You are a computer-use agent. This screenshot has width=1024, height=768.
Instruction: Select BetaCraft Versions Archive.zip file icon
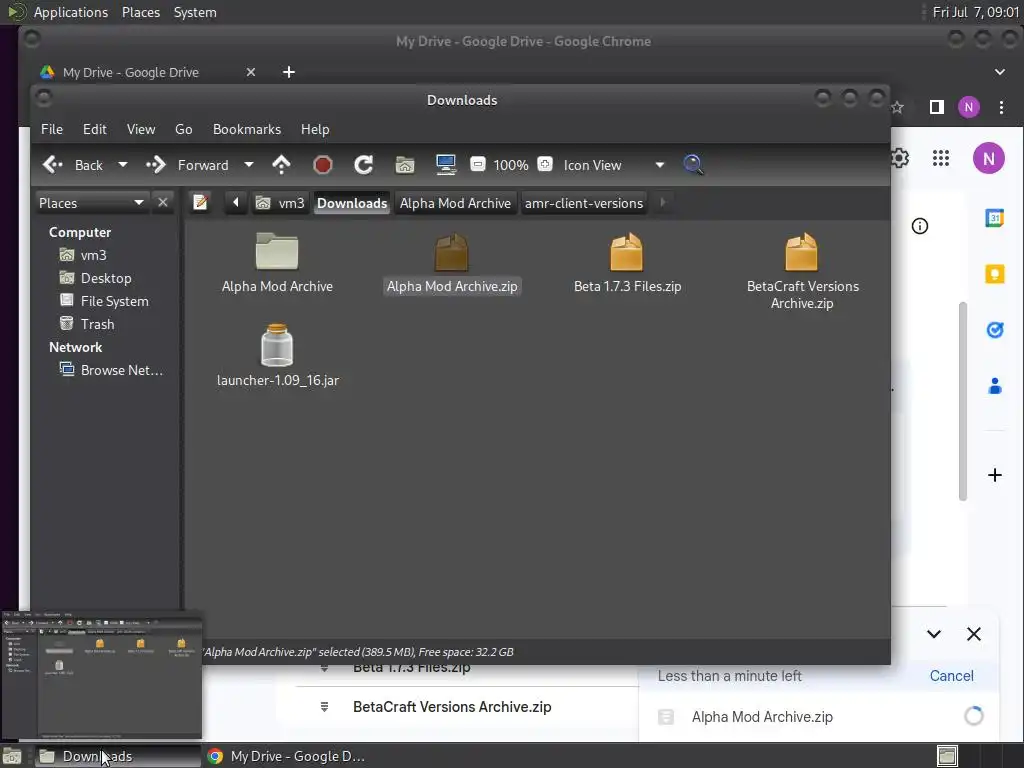pyautogui.click(x=801, y=252)
